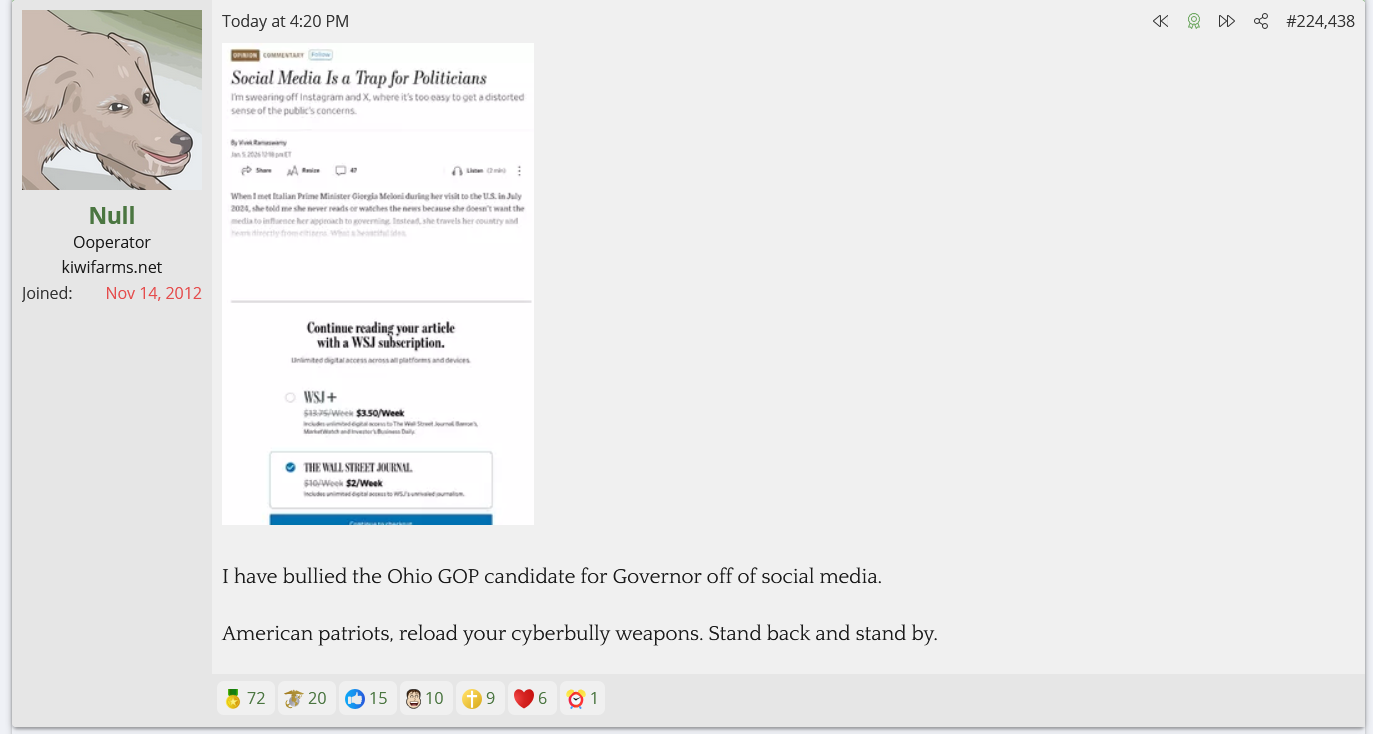The height and width of the screenshot is (734, 1373).
Task: Skip to next post with double-right arrow
Action: (x=1226, y=21)
